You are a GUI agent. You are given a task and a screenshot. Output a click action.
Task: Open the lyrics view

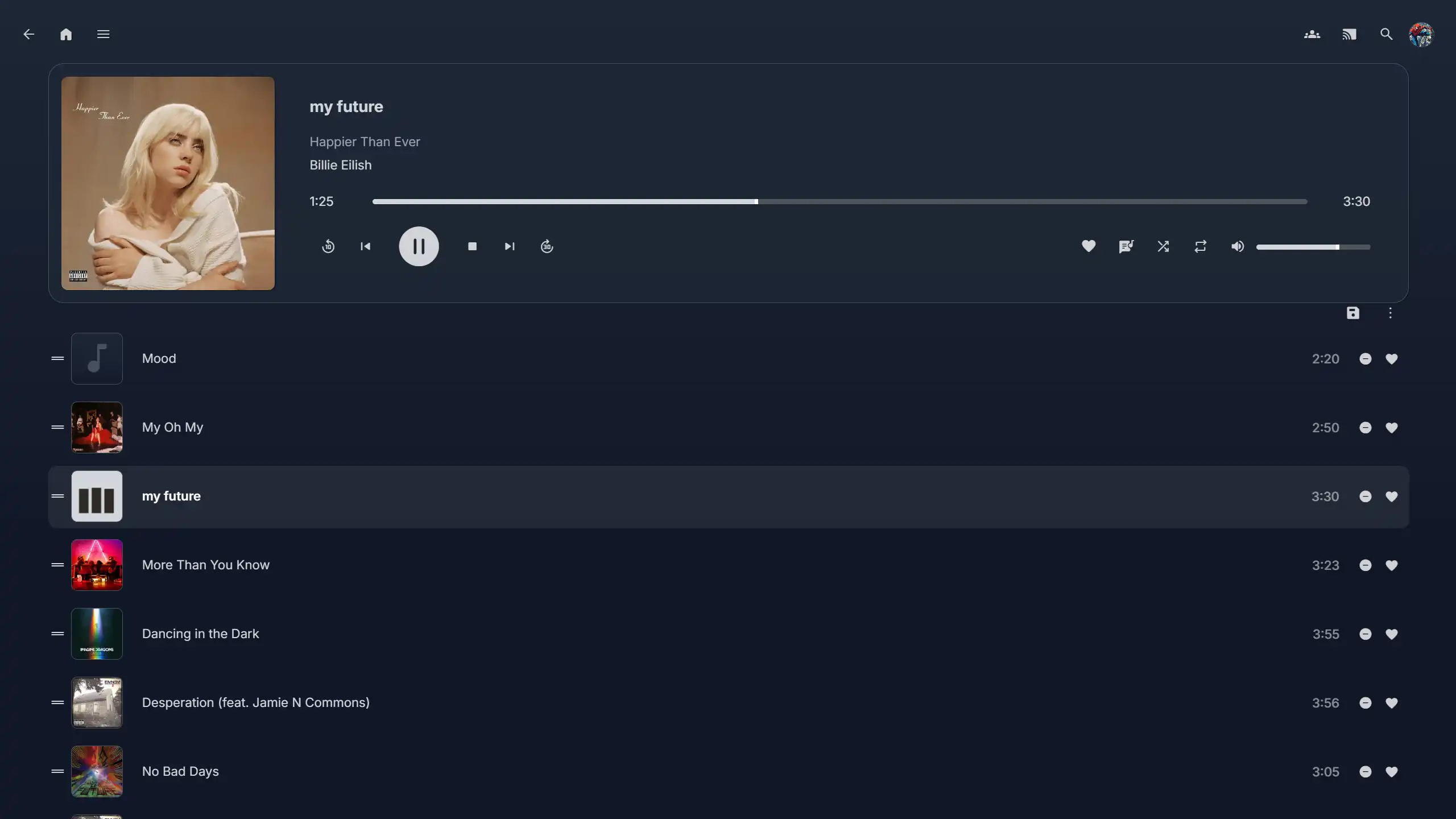click(1126, 246)
